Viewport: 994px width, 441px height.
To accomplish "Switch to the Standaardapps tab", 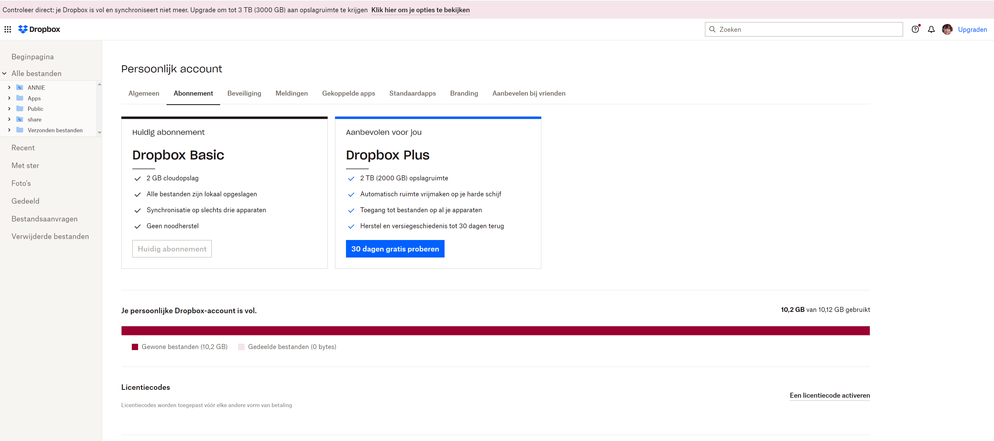I will pos(413,93).
